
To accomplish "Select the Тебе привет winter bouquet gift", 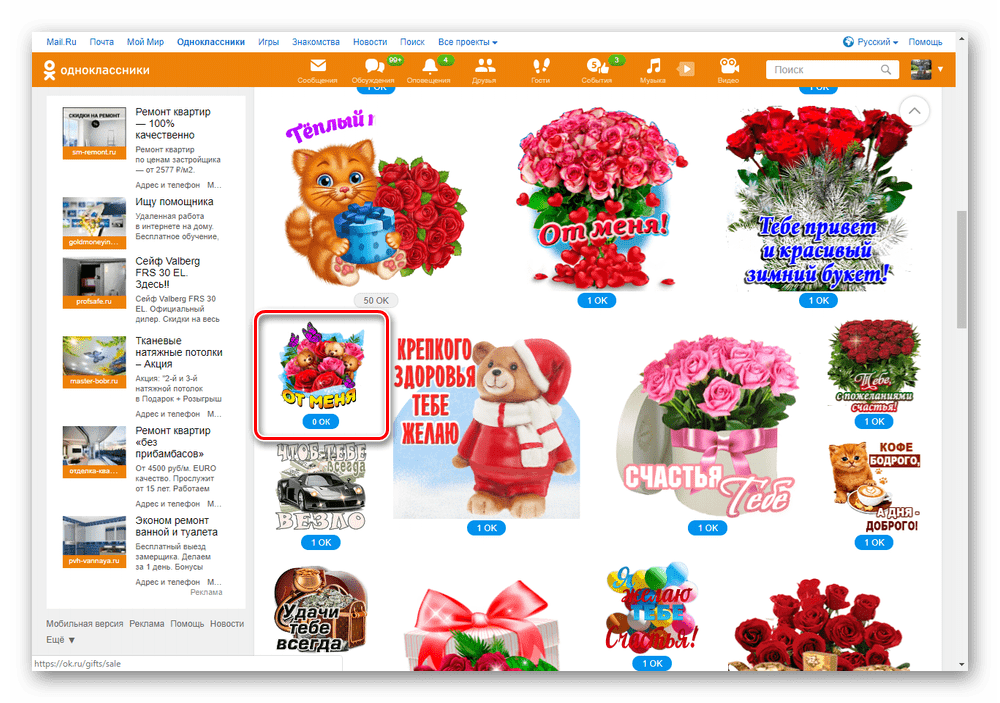I will [819, 198].
